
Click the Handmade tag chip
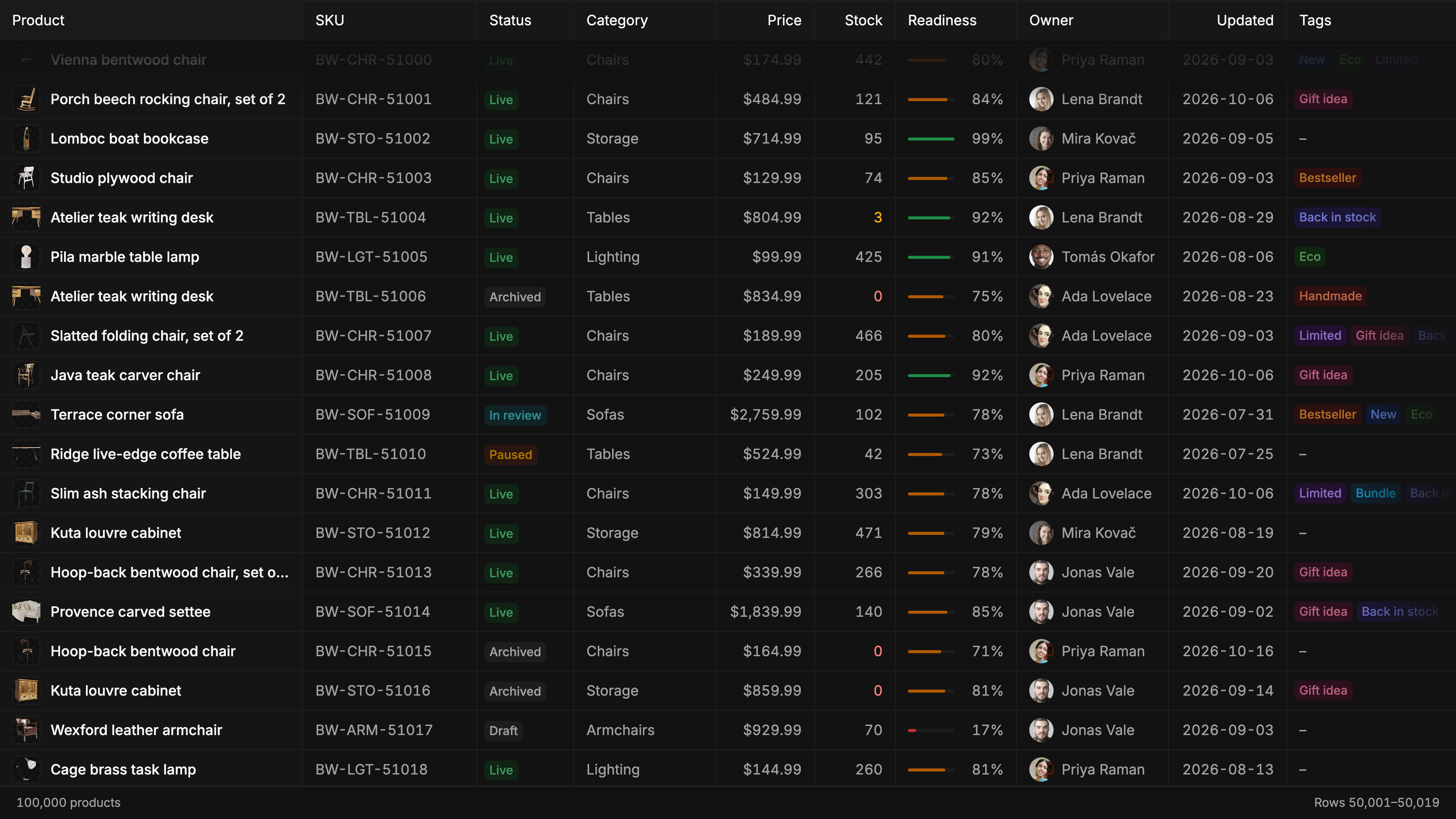[x=1330, y=296]
